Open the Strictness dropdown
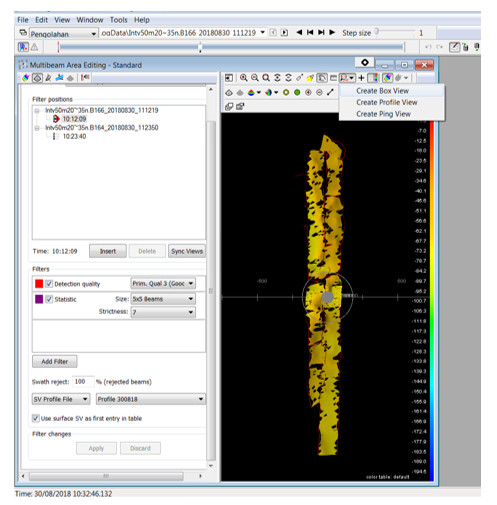 [163, 312]
